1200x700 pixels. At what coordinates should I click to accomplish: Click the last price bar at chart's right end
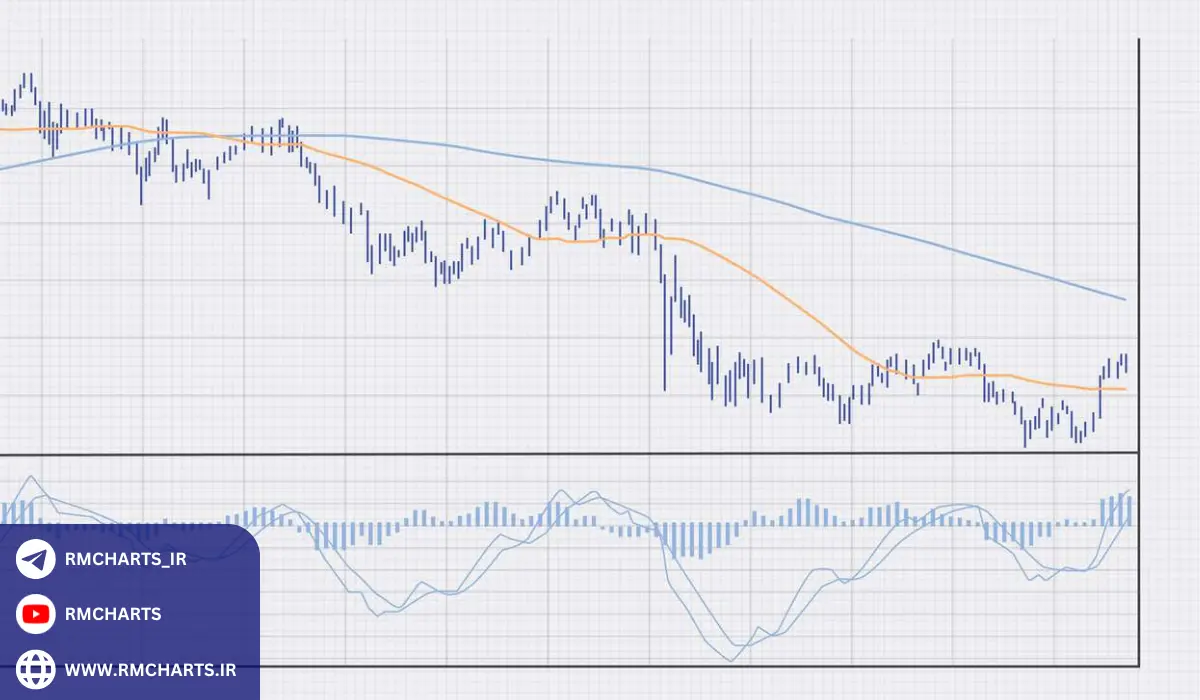point(1125,363)
